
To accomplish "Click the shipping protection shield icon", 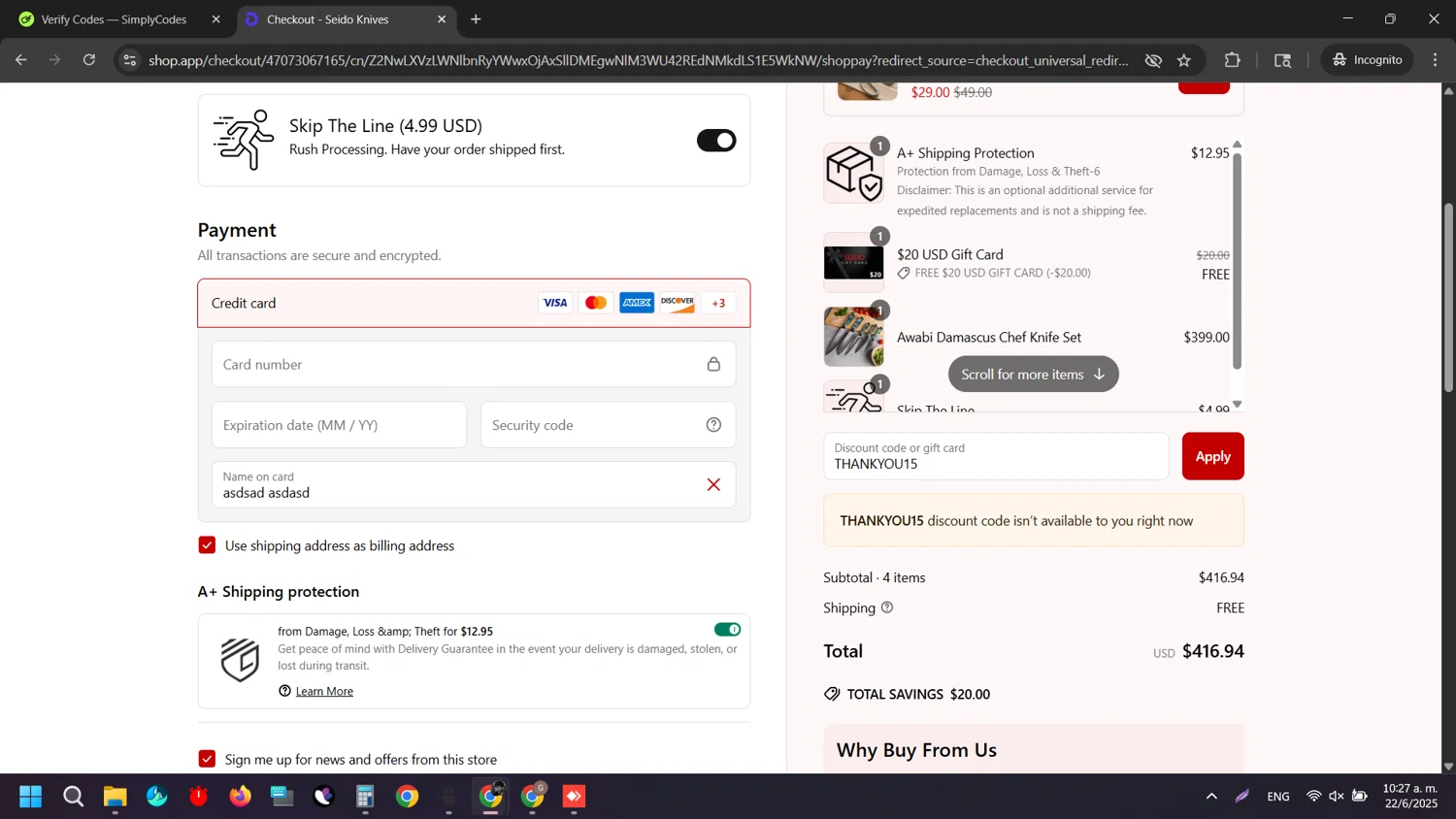I will (x=240, y=660).
